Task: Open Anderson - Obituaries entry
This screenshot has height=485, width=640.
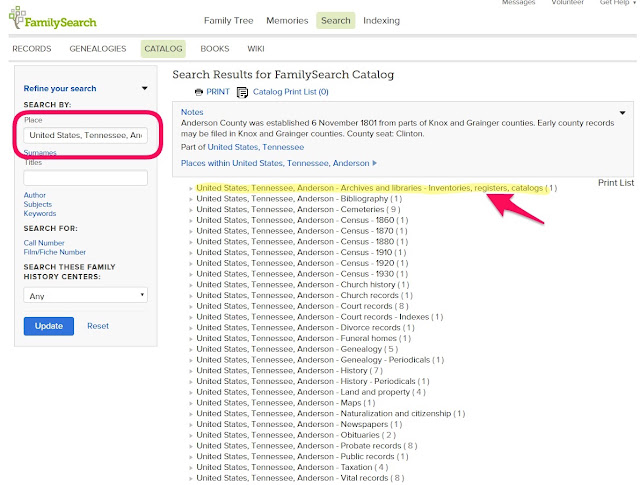Action: pos(296,435)
